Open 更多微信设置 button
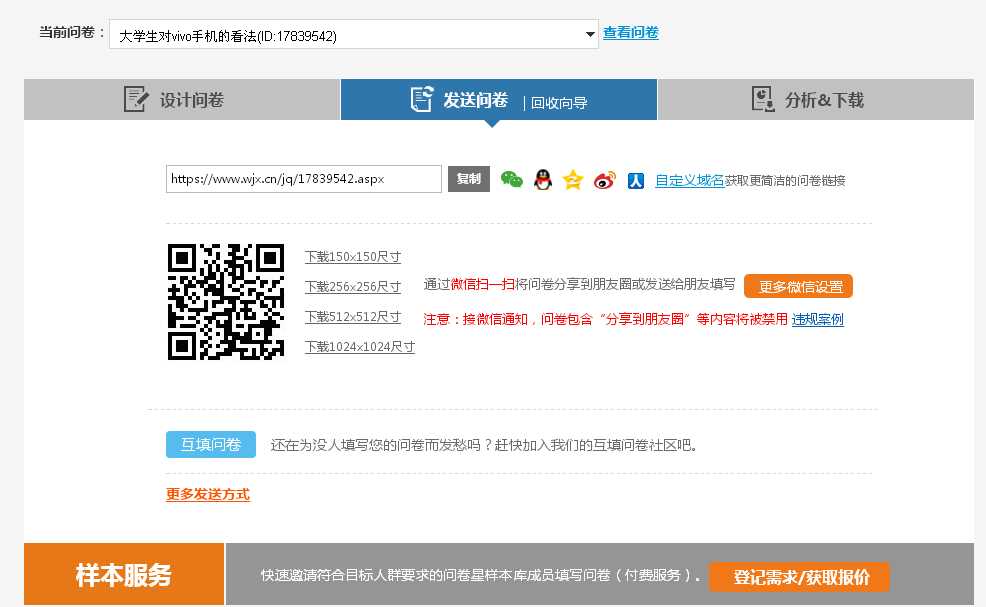 (x=799, y=286)
